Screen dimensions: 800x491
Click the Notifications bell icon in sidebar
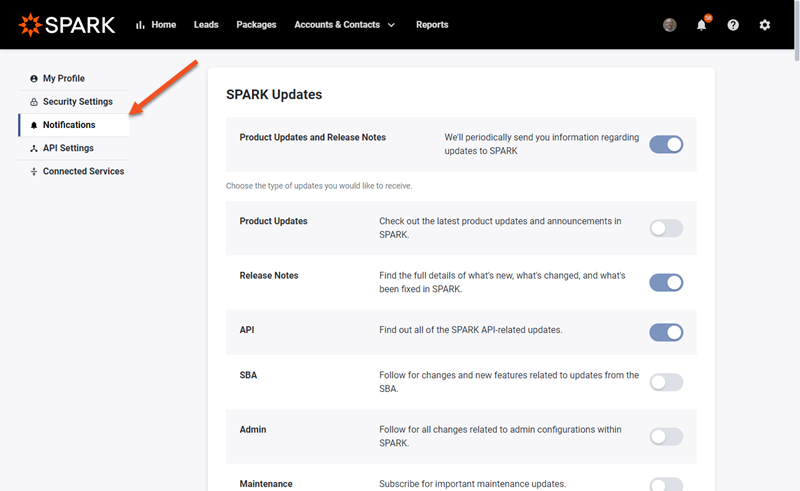34,125
